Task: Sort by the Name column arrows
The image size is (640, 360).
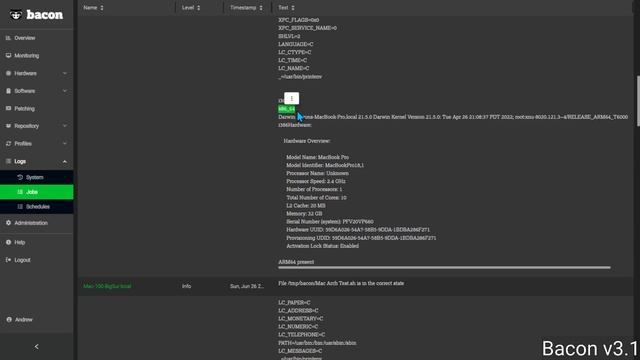Action: coord(102,8)
